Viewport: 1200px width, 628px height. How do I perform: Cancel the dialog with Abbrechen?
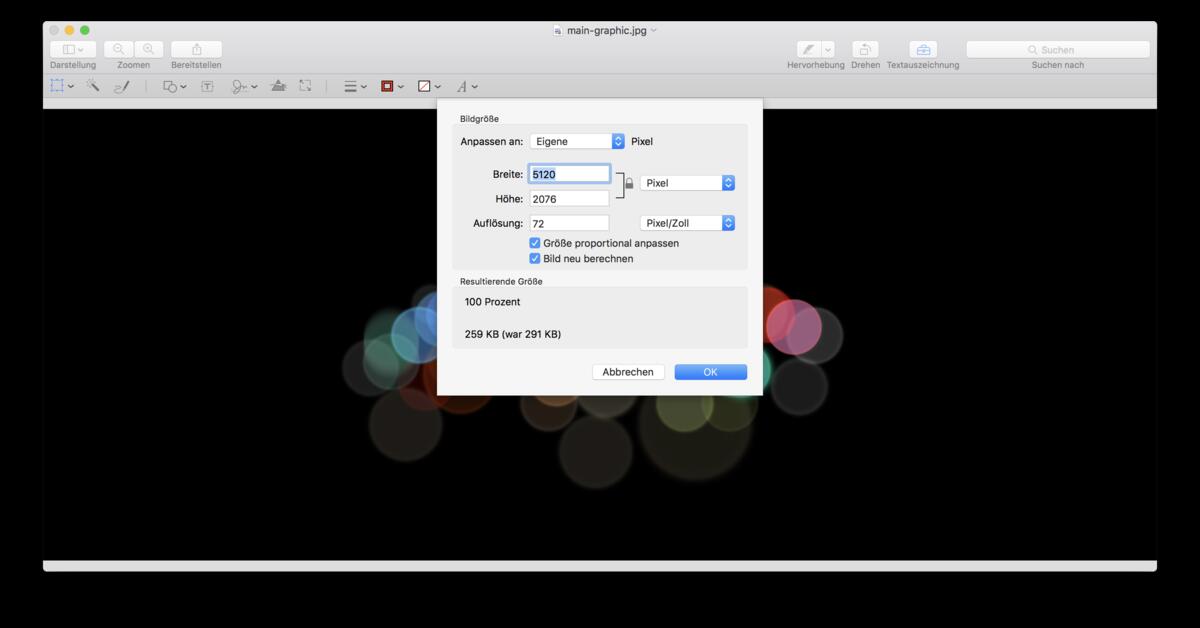click(x=628, y=371)
